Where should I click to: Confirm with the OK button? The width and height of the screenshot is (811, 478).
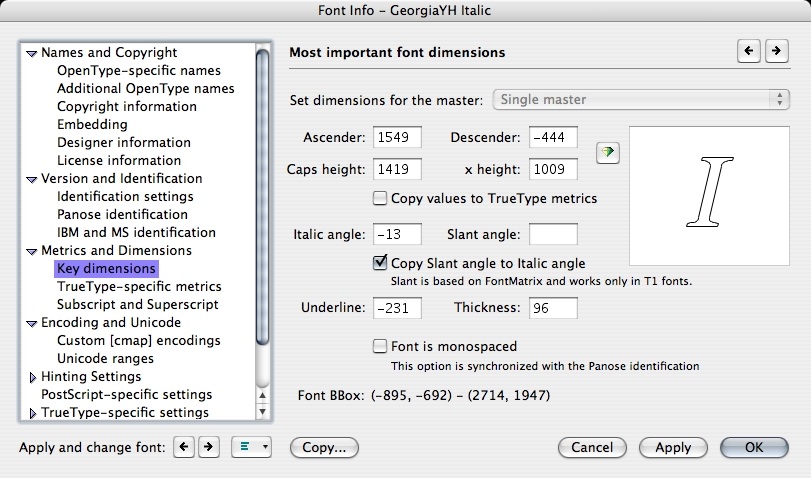point(754,447)
